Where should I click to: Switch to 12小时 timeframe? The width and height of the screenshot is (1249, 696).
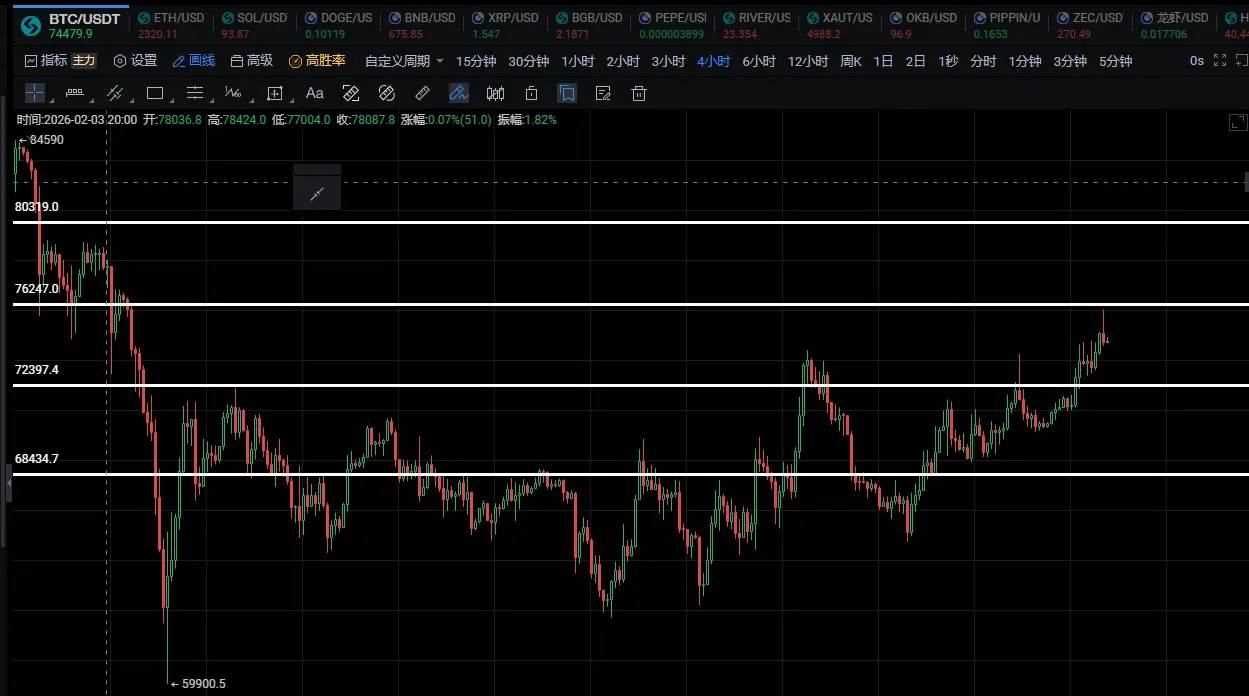pos(808,61)
